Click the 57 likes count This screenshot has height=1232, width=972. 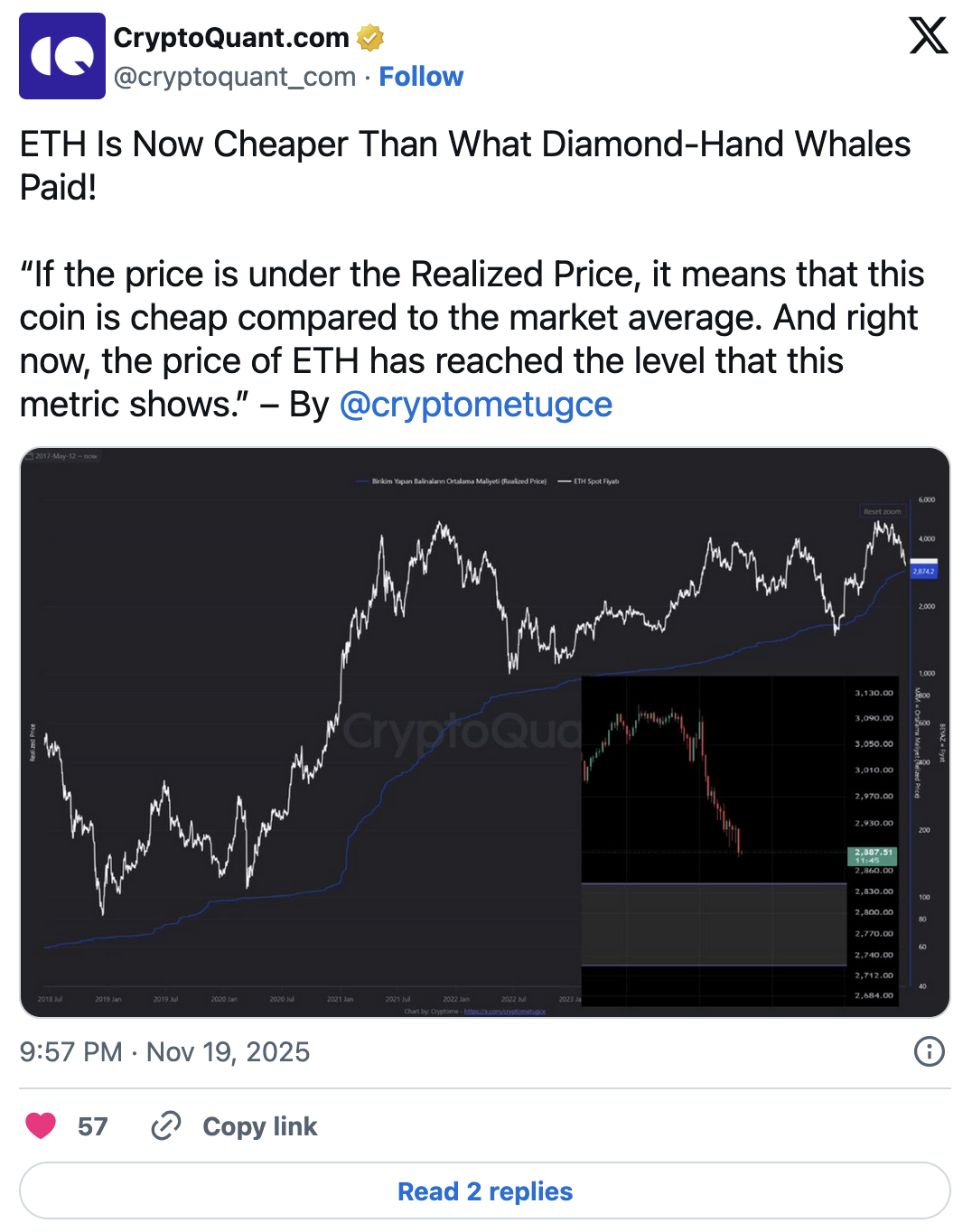[x=91, y=1126]
